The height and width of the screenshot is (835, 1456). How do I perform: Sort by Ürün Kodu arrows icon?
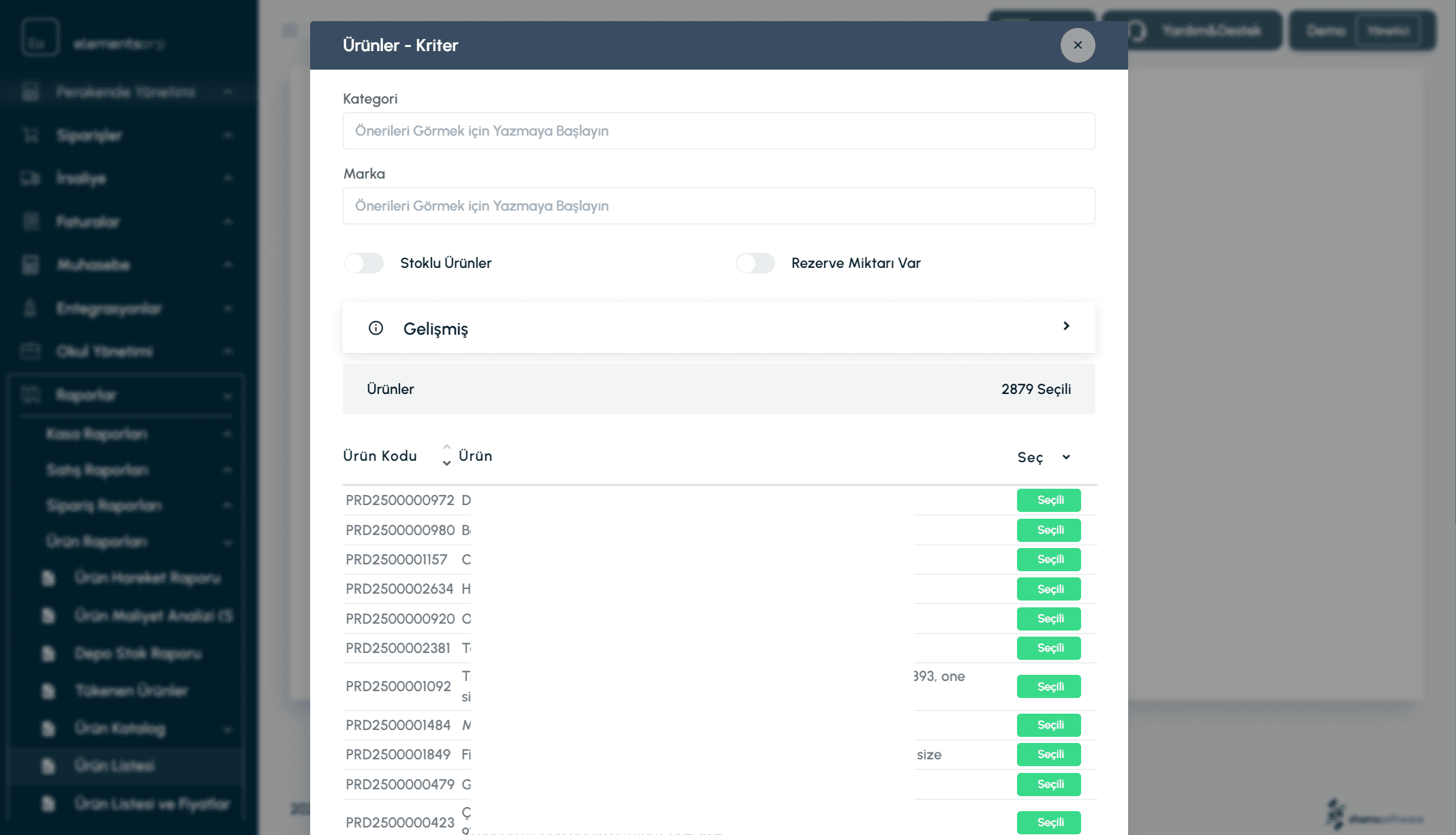tap(446, 455)
